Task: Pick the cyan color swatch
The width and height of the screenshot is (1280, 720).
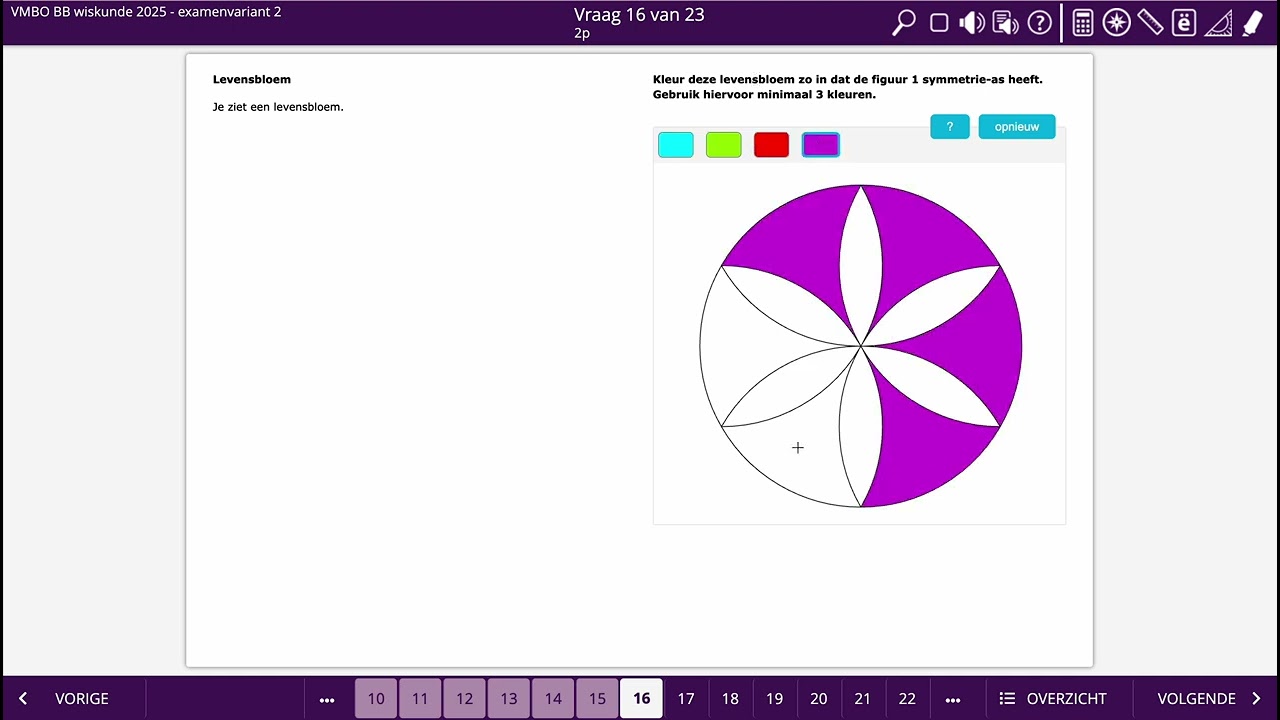Action: point(676,145)
